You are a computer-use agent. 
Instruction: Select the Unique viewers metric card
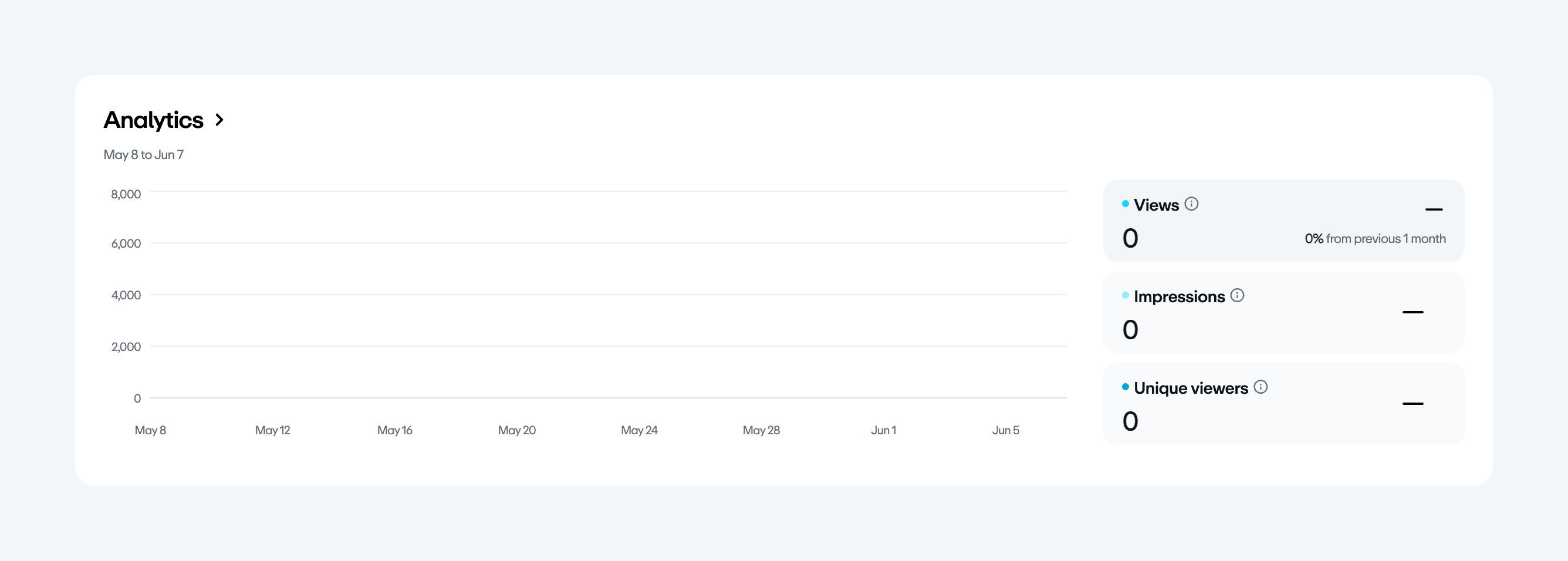(x=1283, y=404)
